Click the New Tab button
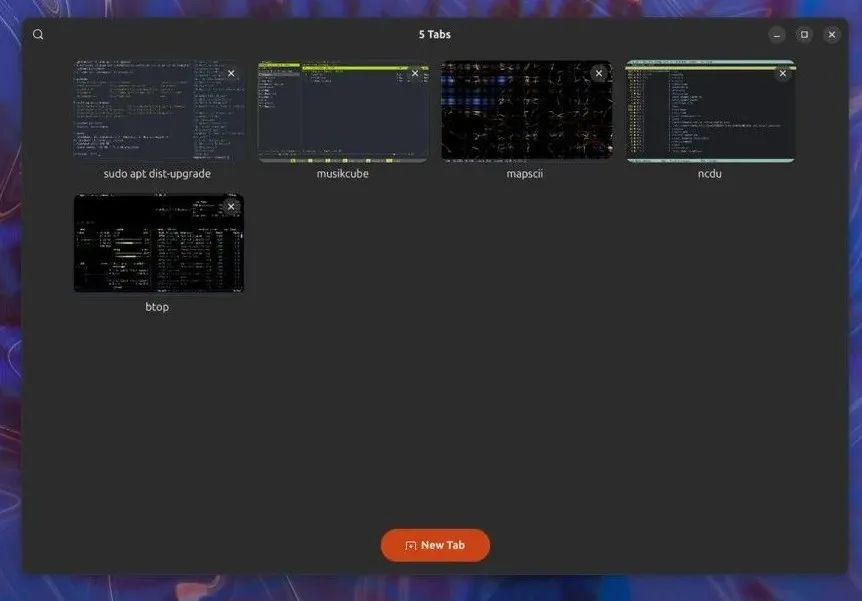862x601 pixels. pos(435,545)
